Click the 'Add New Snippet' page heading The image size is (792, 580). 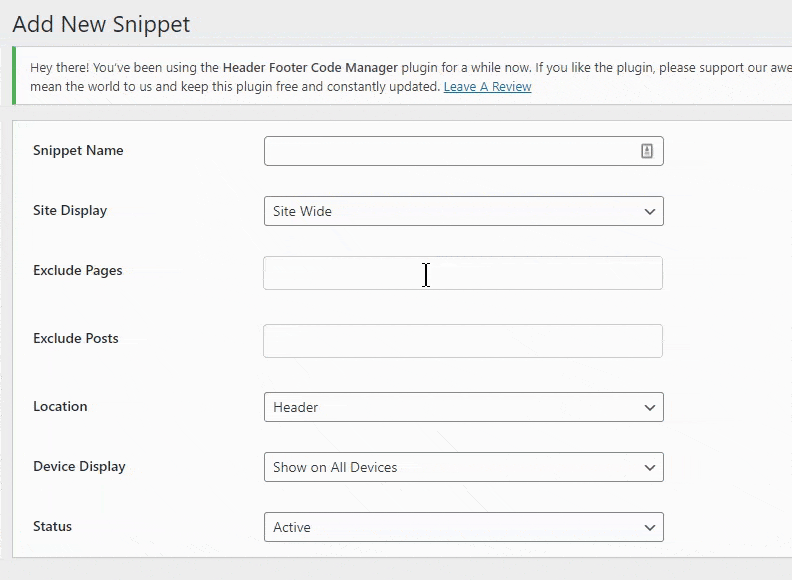(101, 24)
